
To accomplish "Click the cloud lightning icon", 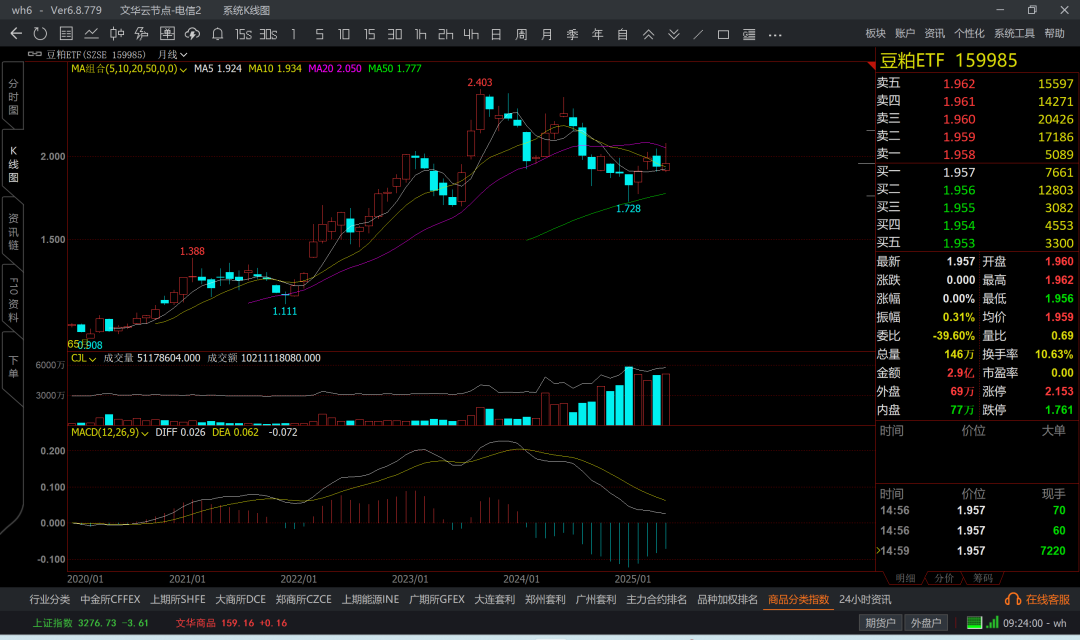I will 192,34.
